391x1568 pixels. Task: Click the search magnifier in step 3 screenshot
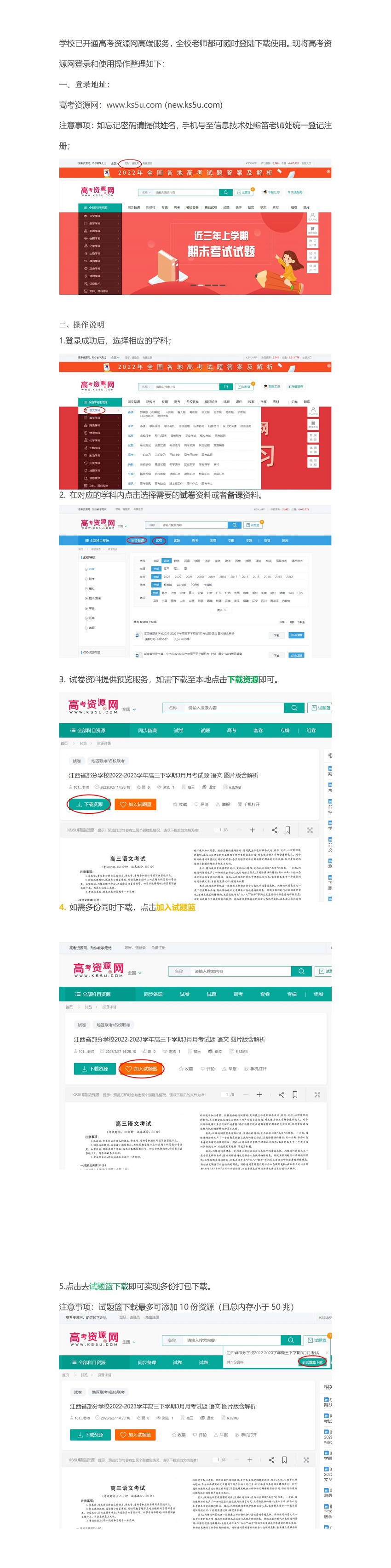[294, 708]
